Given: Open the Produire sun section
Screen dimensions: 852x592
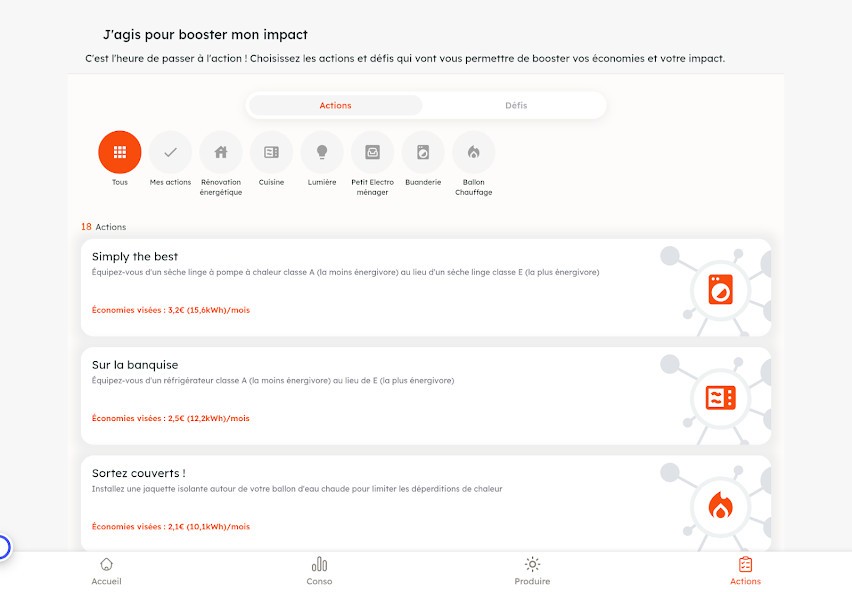Looking at the screenshot, I should coord(532,571).
